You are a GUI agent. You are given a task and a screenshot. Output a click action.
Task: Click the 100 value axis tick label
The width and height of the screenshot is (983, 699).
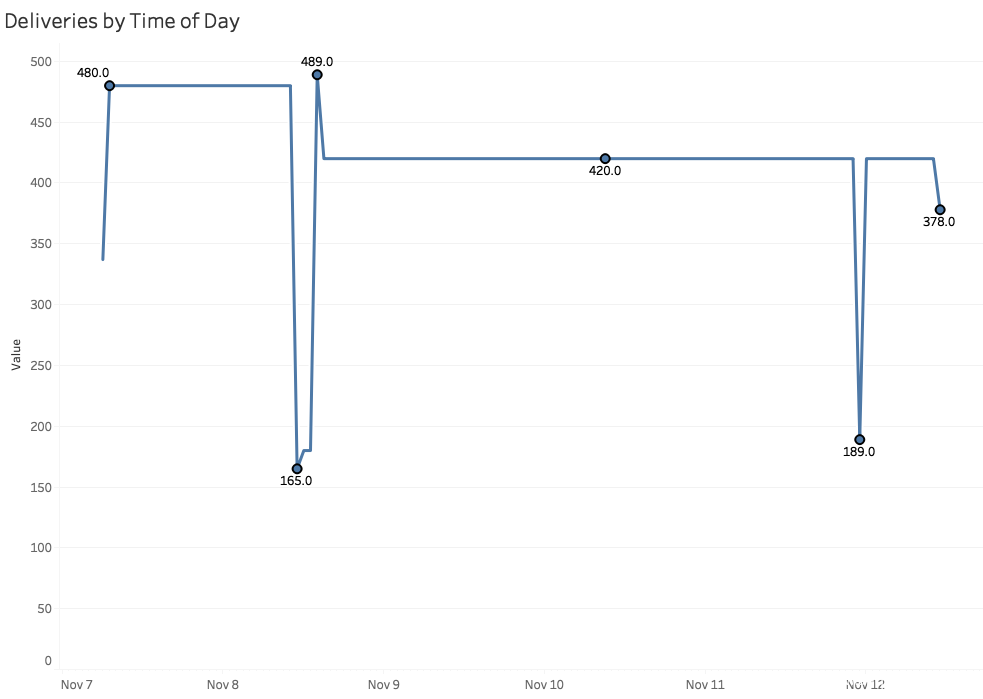(40, 548)
